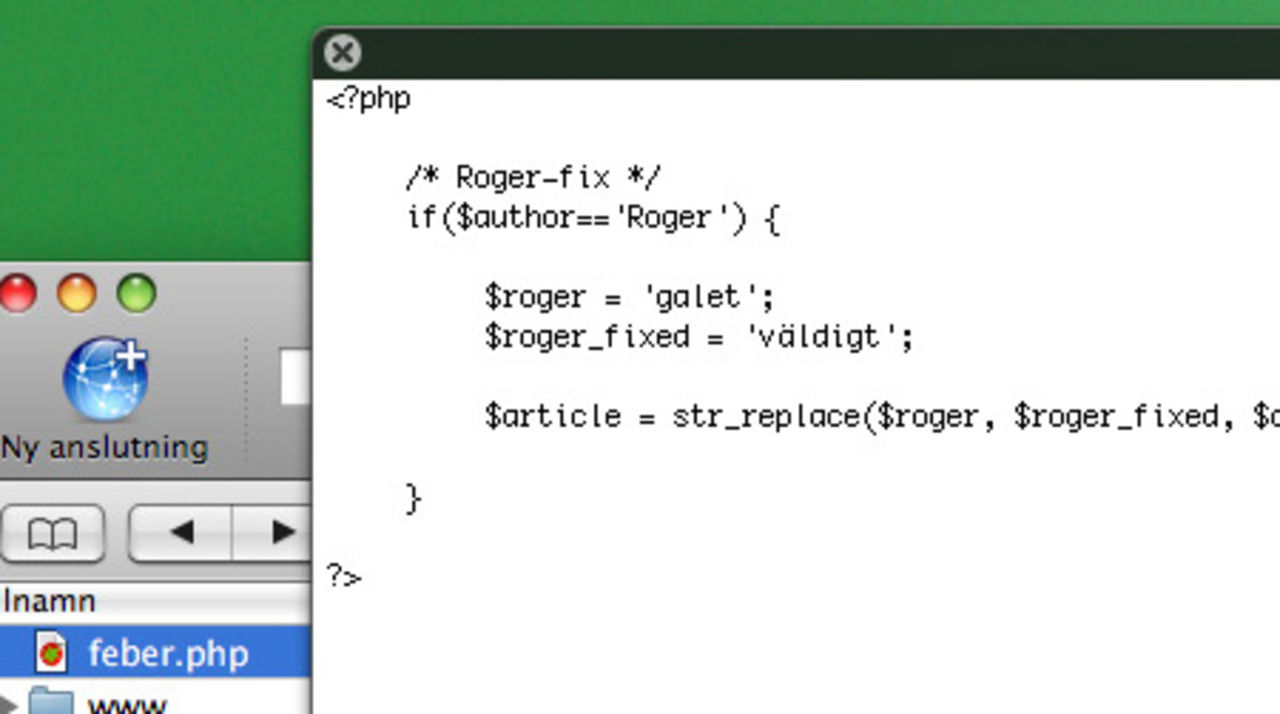
Task: Click the red close window button
Action: click(17, 294)
